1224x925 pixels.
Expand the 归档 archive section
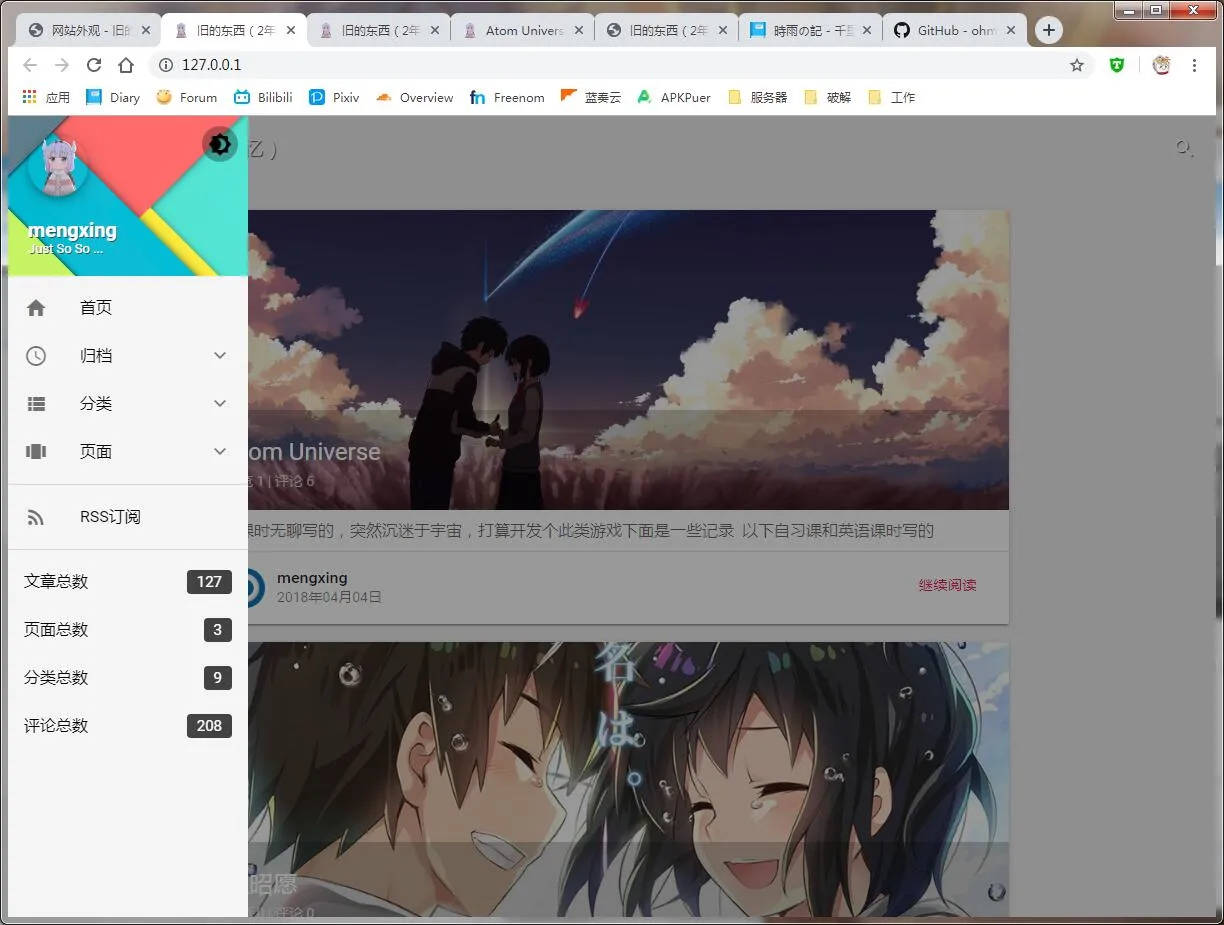click(219, 355)
